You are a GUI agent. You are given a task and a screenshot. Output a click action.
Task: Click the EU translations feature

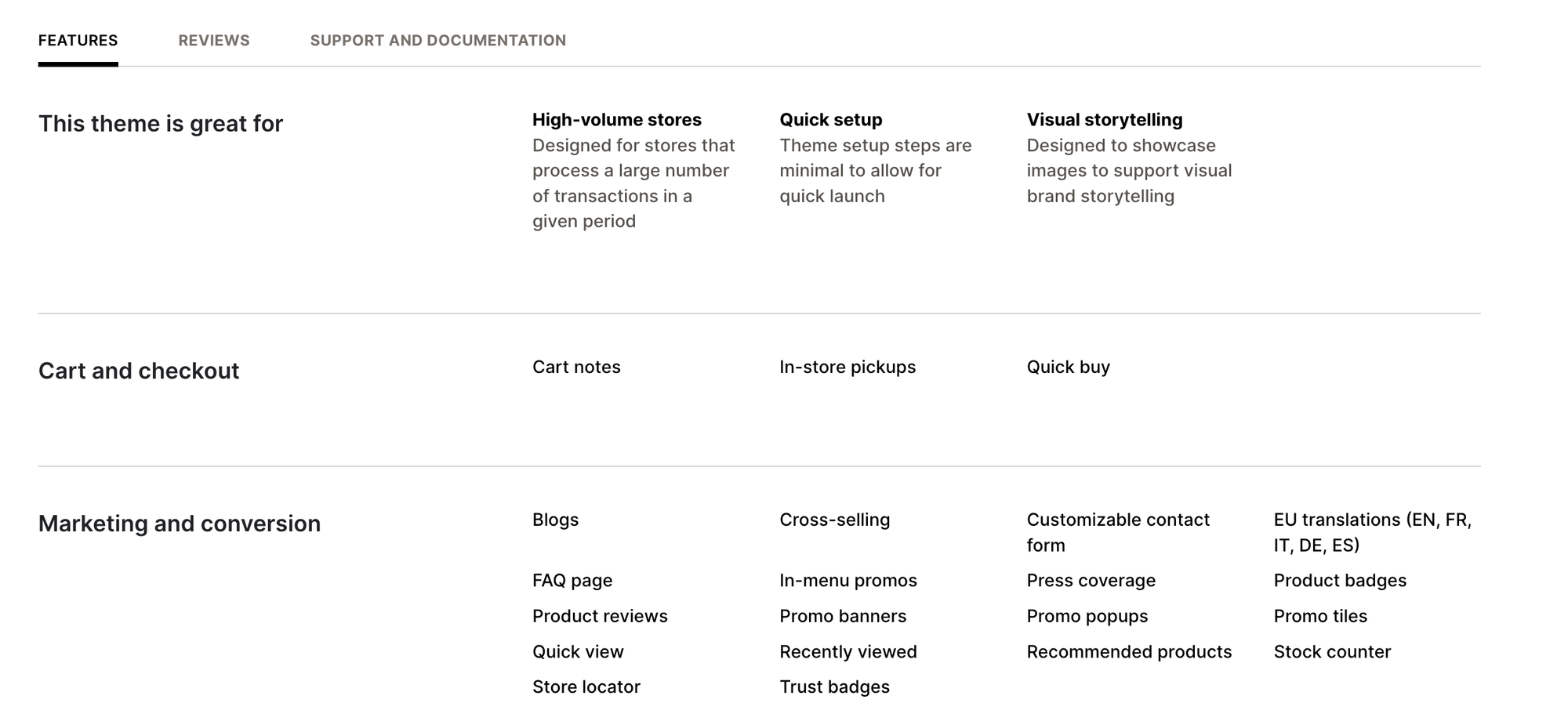[1372, 531]
